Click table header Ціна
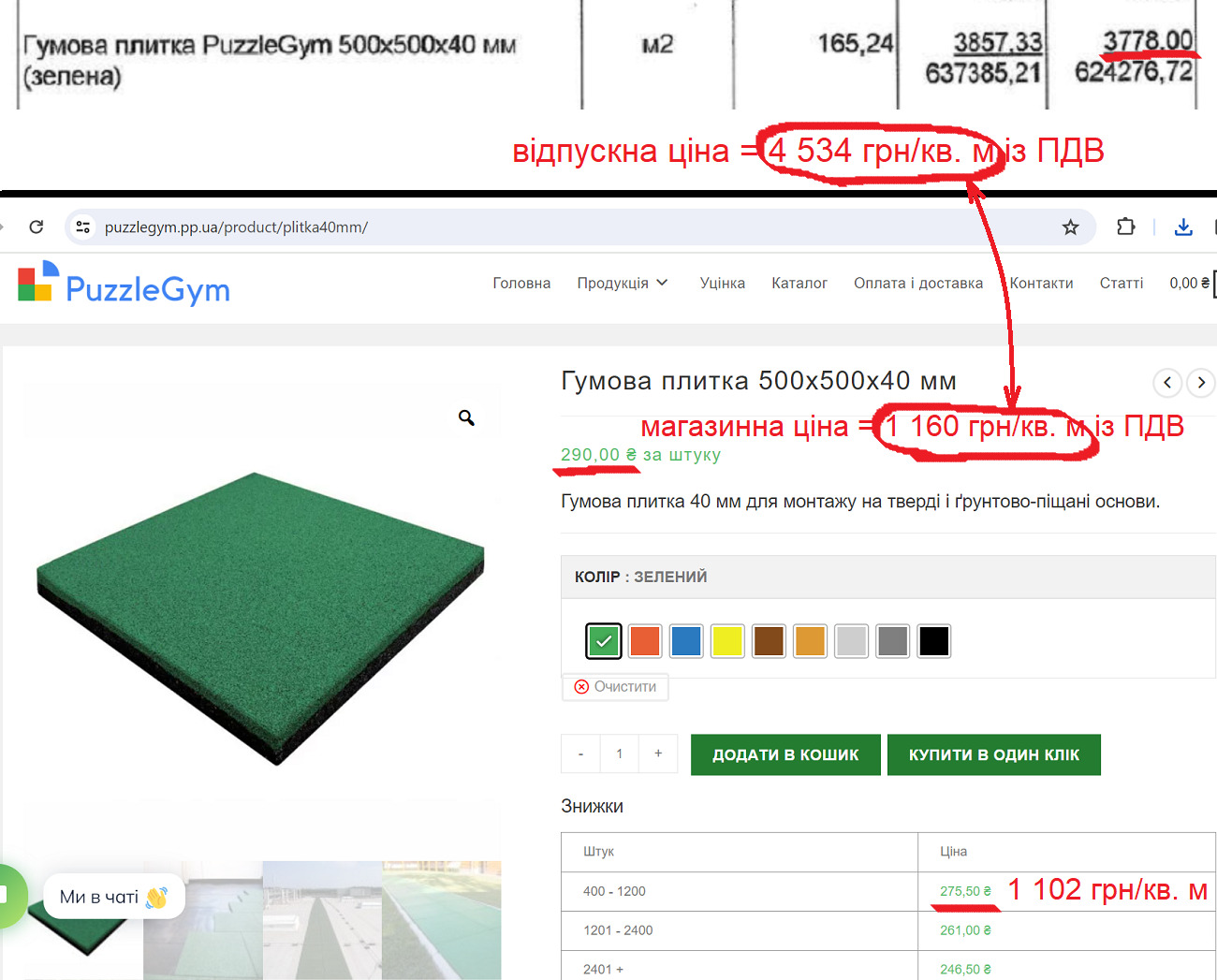The height and width of the screenshot is (980, 1217). 953,852
